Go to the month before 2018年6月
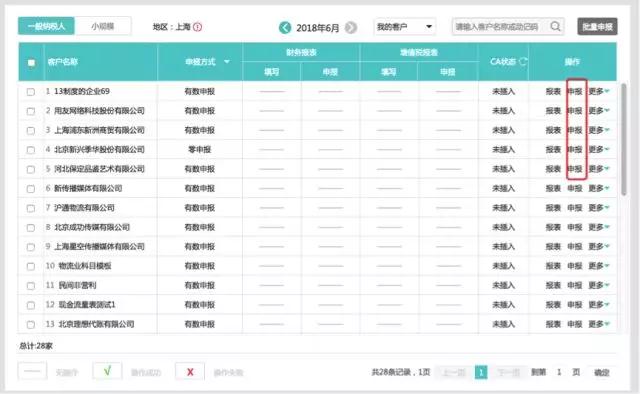This screenshot has width=640, height=394. [x=285, y=27]
